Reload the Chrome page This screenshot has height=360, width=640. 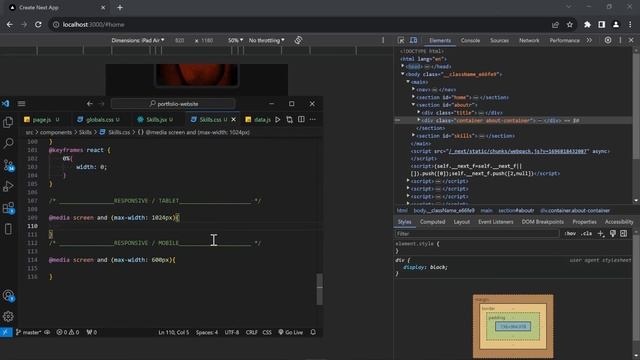tap(38, 24)
